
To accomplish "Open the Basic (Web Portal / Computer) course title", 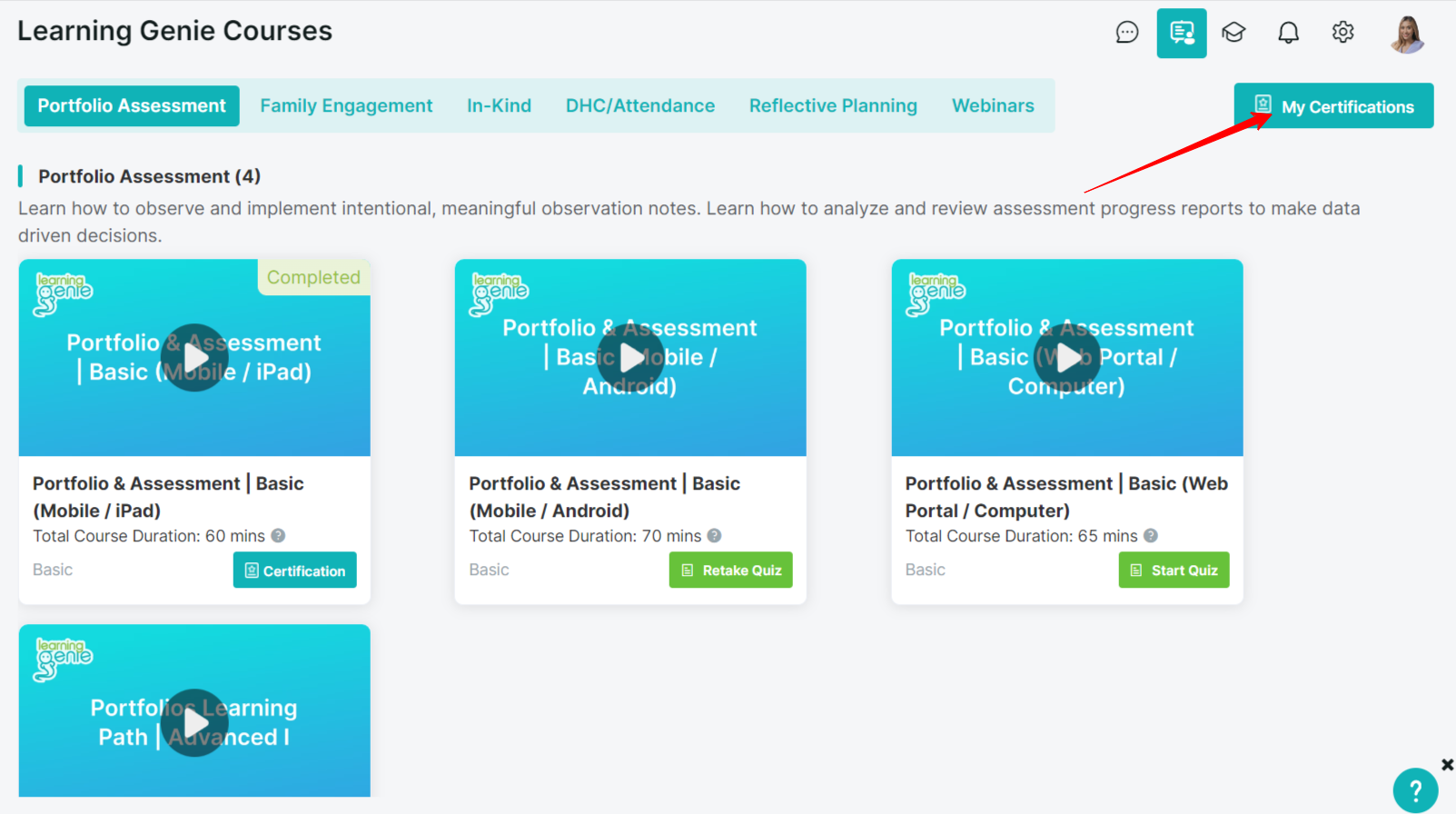I will click(x=1066, y=497).
